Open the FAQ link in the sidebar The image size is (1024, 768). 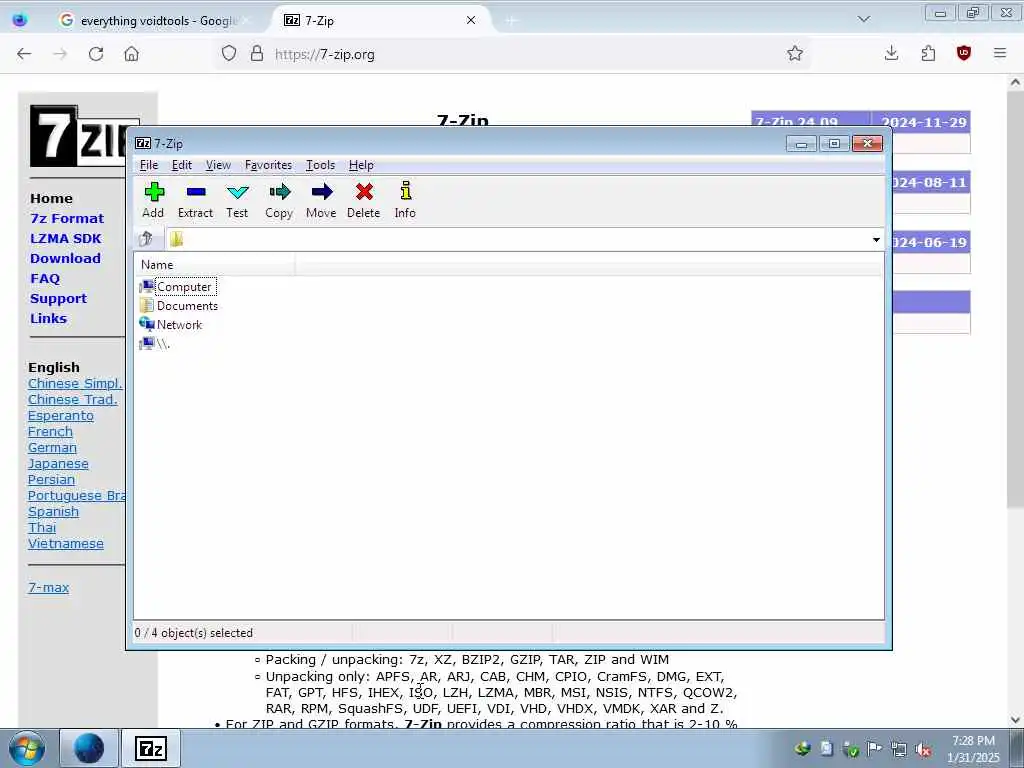(x=45, y=279)
